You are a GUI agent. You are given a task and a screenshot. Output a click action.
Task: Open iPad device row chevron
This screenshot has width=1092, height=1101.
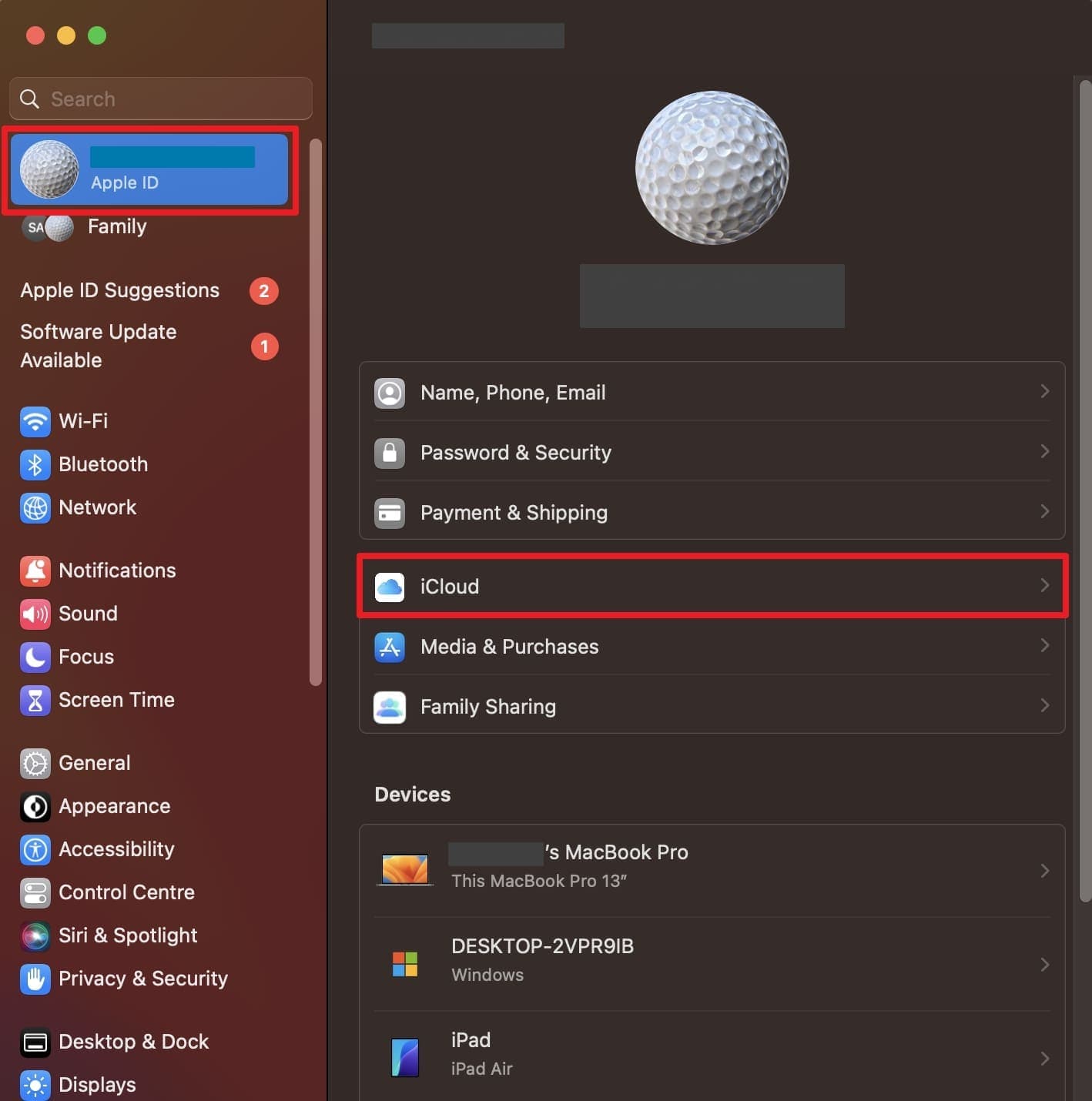point(1045,1059)
